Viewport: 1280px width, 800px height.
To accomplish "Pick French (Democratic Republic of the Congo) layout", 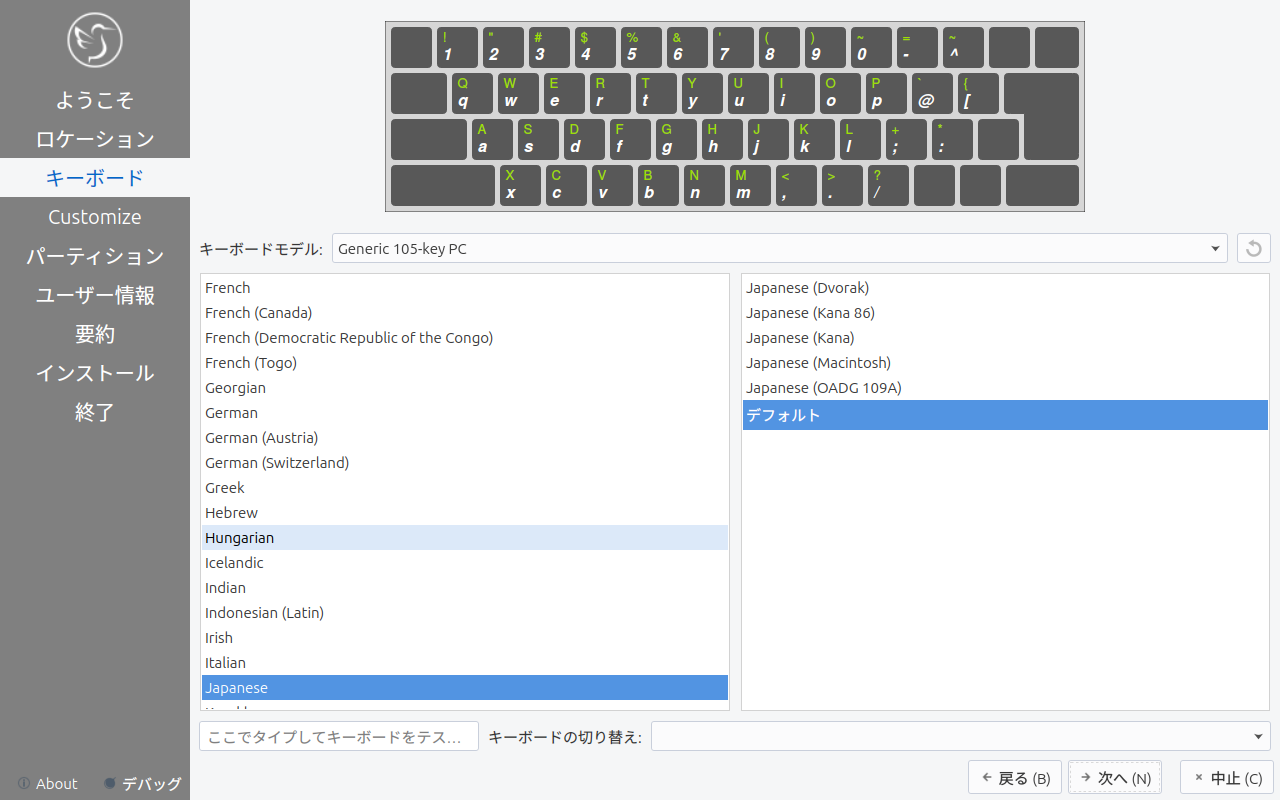I will [x=465, y=338].
